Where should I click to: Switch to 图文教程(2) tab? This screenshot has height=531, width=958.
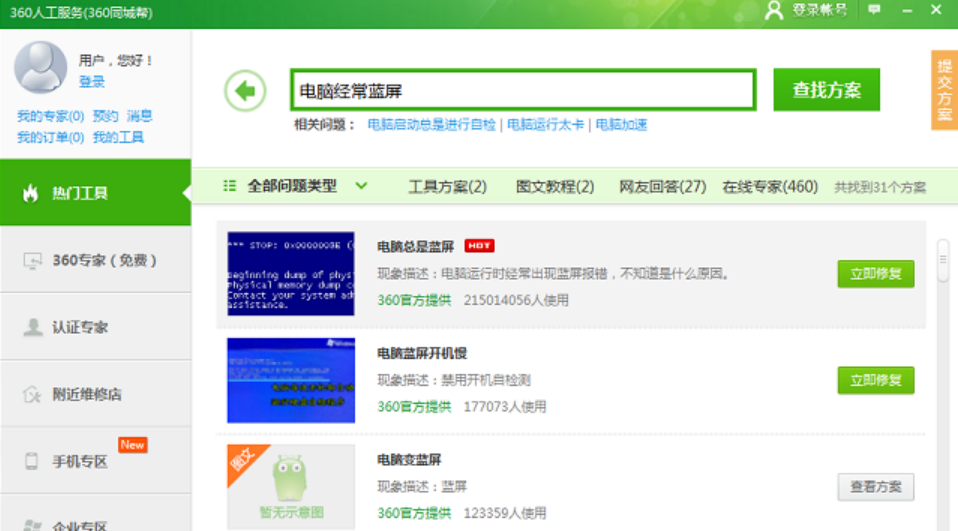[554, 187]
